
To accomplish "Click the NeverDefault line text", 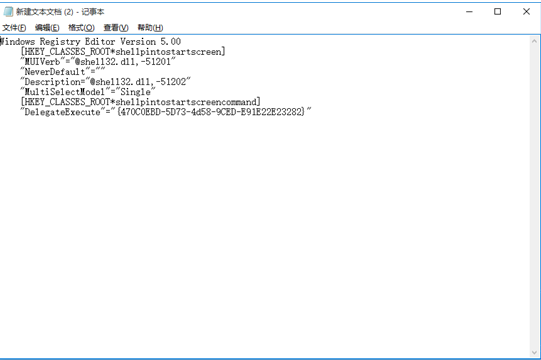I will click(63, 72).
